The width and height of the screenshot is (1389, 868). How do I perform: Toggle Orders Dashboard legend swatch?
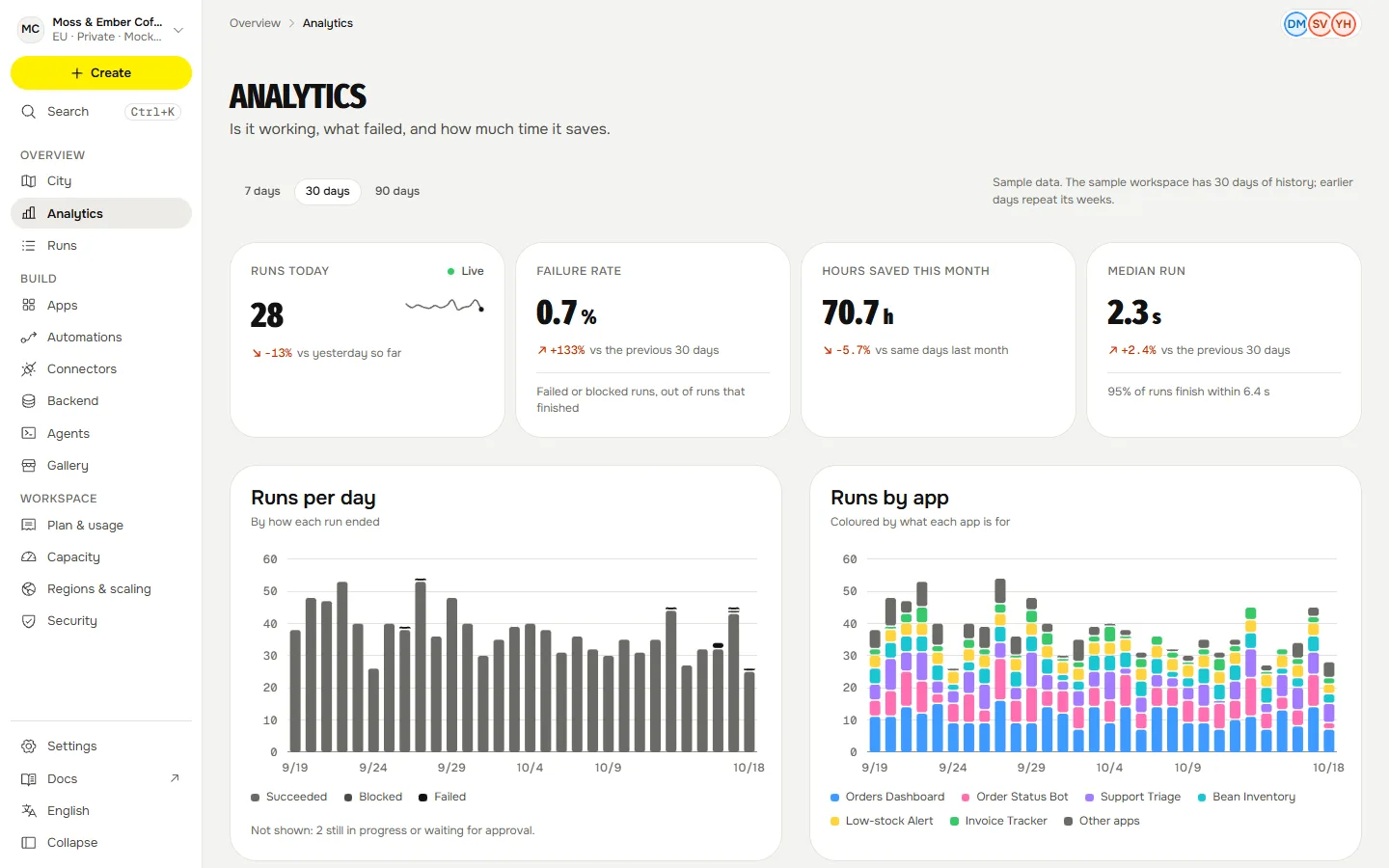pos(834,798)
